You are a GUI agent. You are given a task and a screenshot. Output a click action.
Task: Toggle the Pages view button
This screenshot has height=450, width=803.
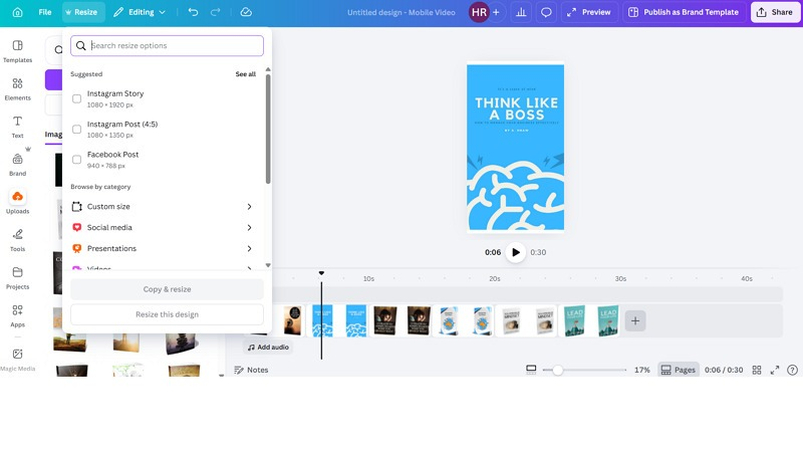click(x=678, y=370)
